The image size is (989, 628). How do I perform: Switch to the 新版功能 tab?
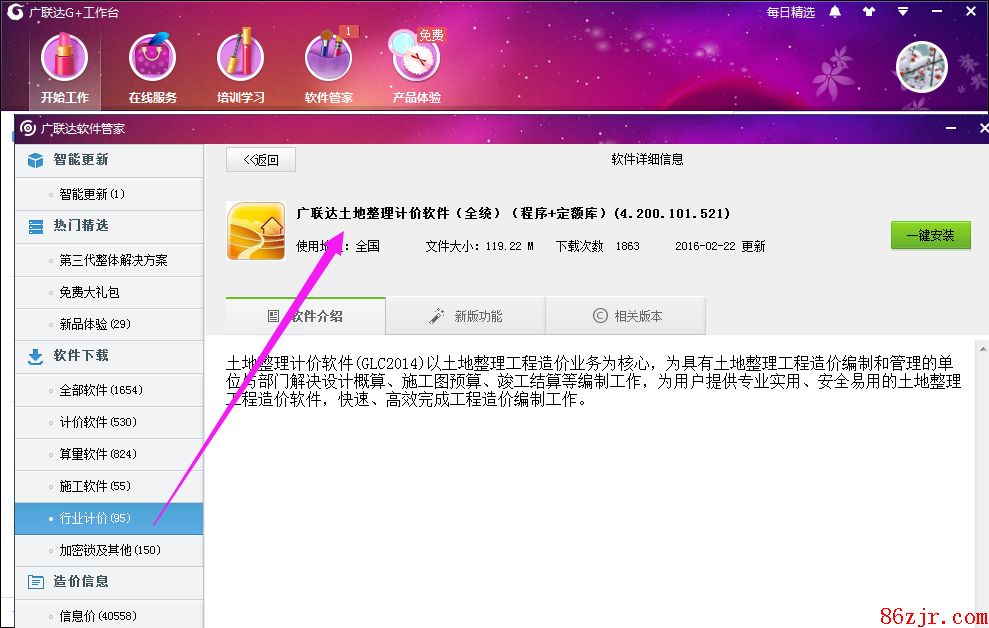465,316
